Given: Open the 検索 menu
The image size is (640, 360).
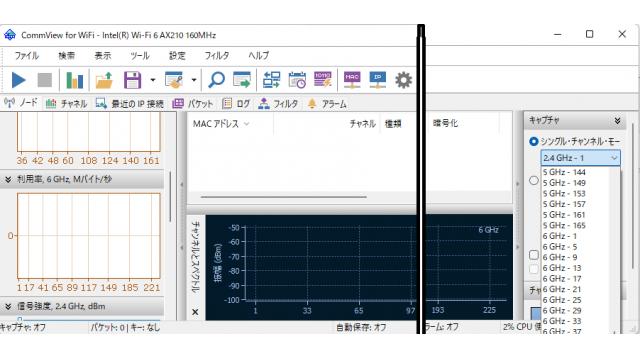Looking at the screenshot, I should click(67, 56).
